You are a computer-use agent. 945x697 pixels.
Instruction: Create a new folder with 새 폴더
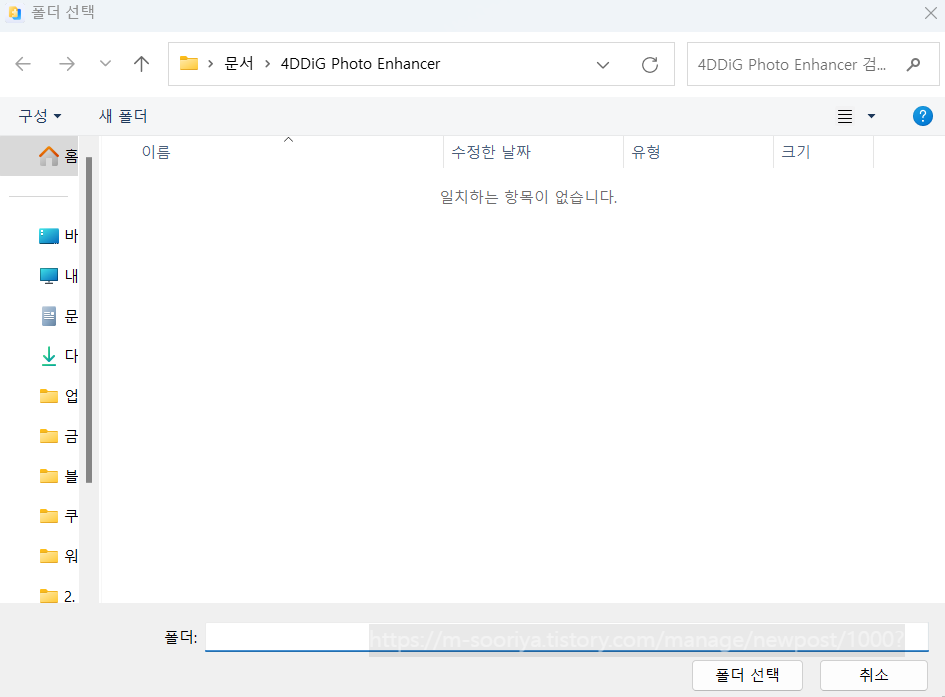tap(123, 116)
